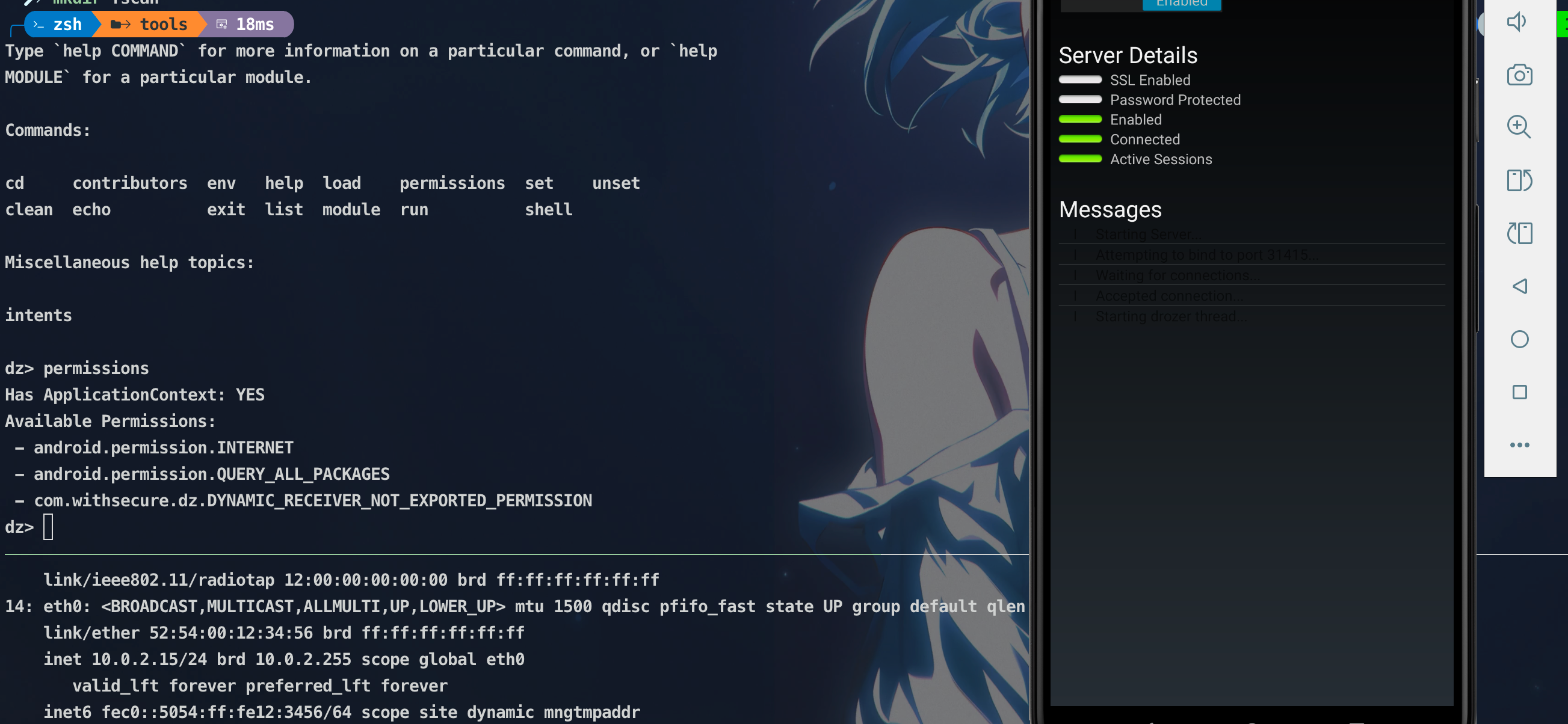Click the 'permissions' command in help list
Screen dimensions: 1568x724
click(452, 183)
